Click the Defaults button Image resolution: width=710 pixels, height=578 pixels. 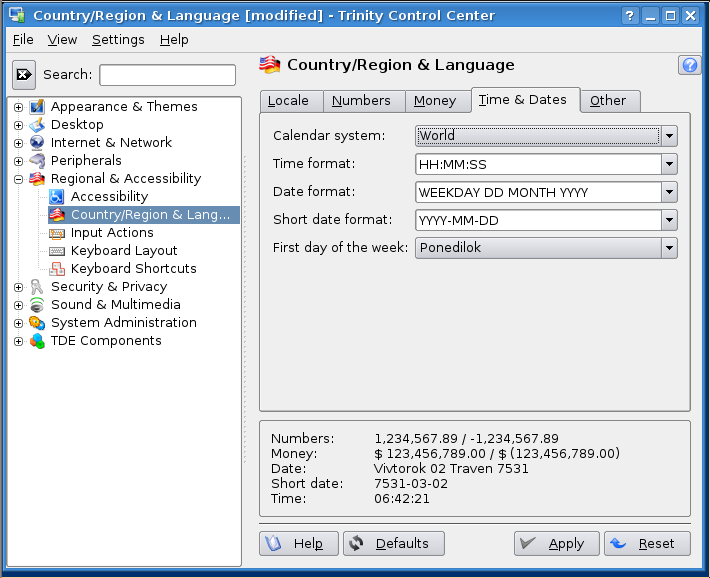click(394, 544)
